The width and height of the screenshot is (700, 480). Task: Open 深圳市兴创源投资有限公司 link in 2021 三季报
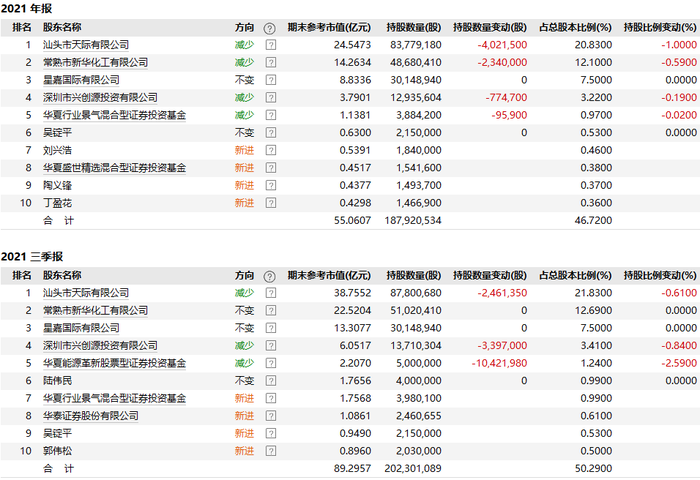pos(100,346)
